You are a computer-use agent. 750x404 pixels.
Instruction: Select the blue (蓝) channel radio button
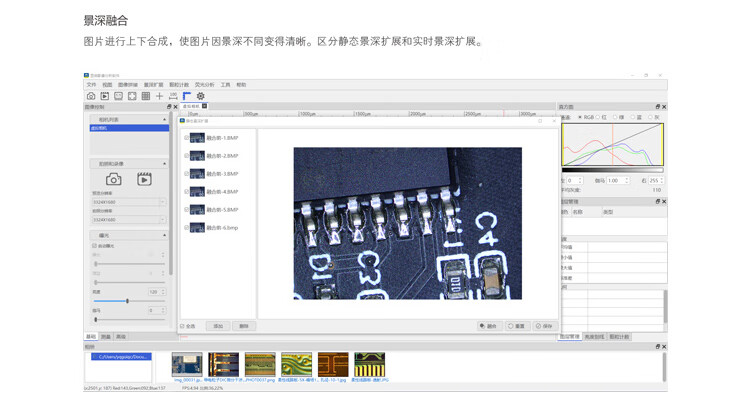click(633, 117)
